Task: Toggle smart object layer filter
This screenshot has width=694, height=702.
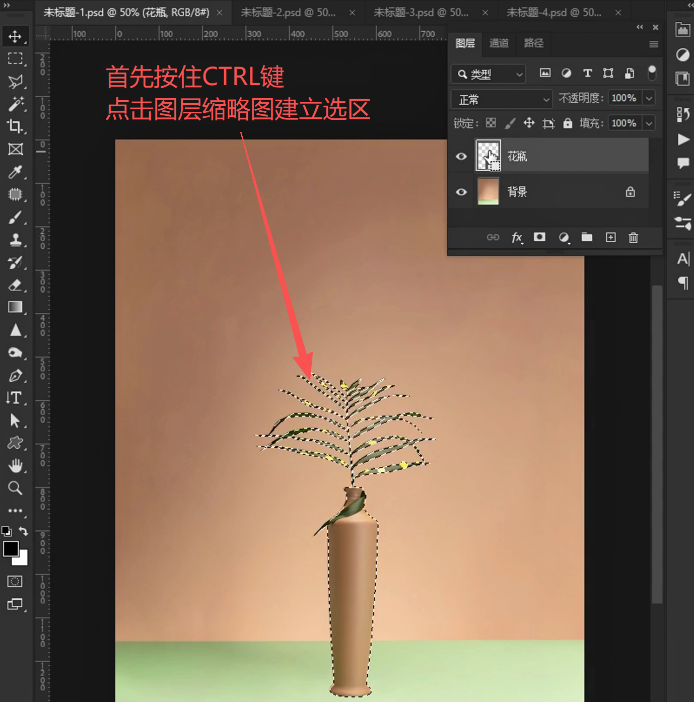Action: point(630,73)
